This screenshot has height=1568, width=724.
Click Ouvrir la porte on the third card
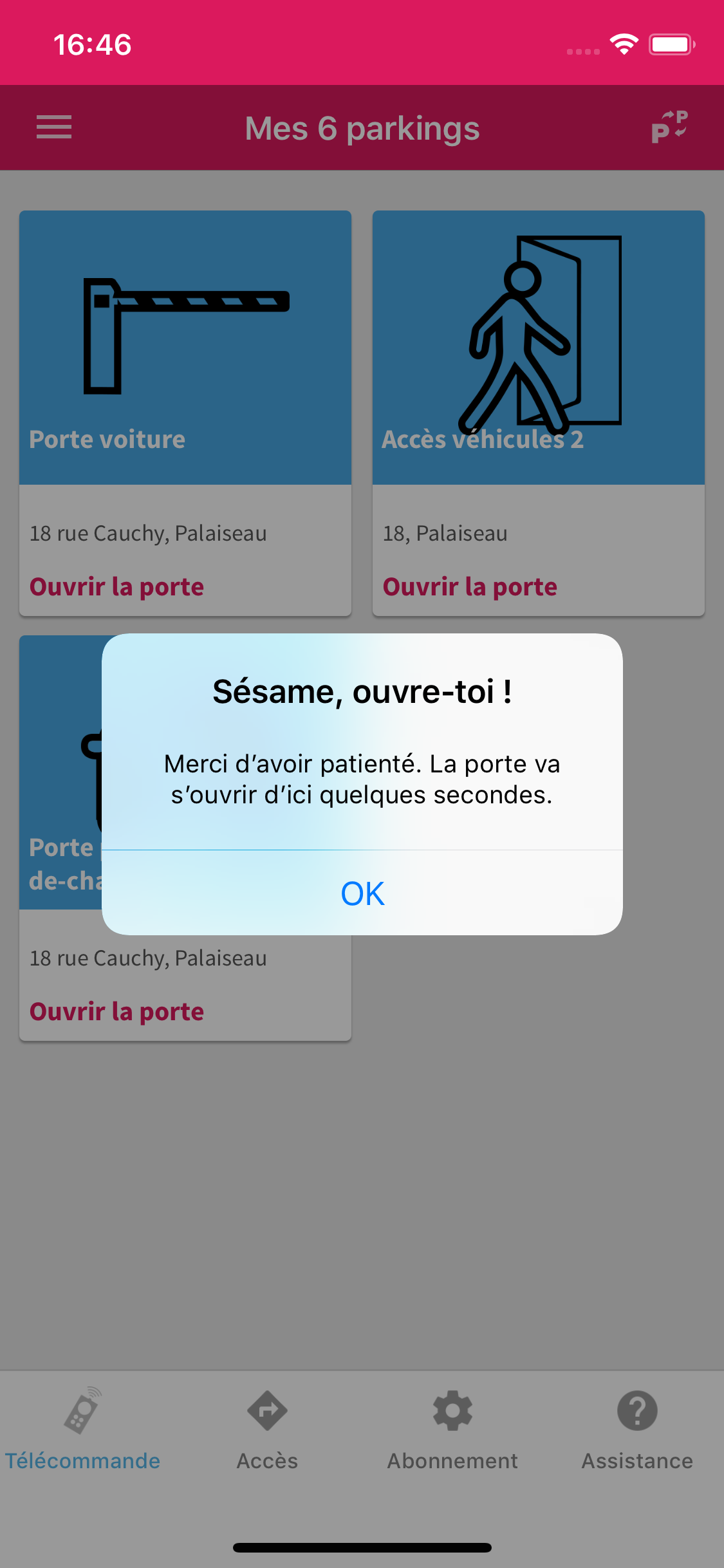pyautogui.click(x=116, y=1012)
